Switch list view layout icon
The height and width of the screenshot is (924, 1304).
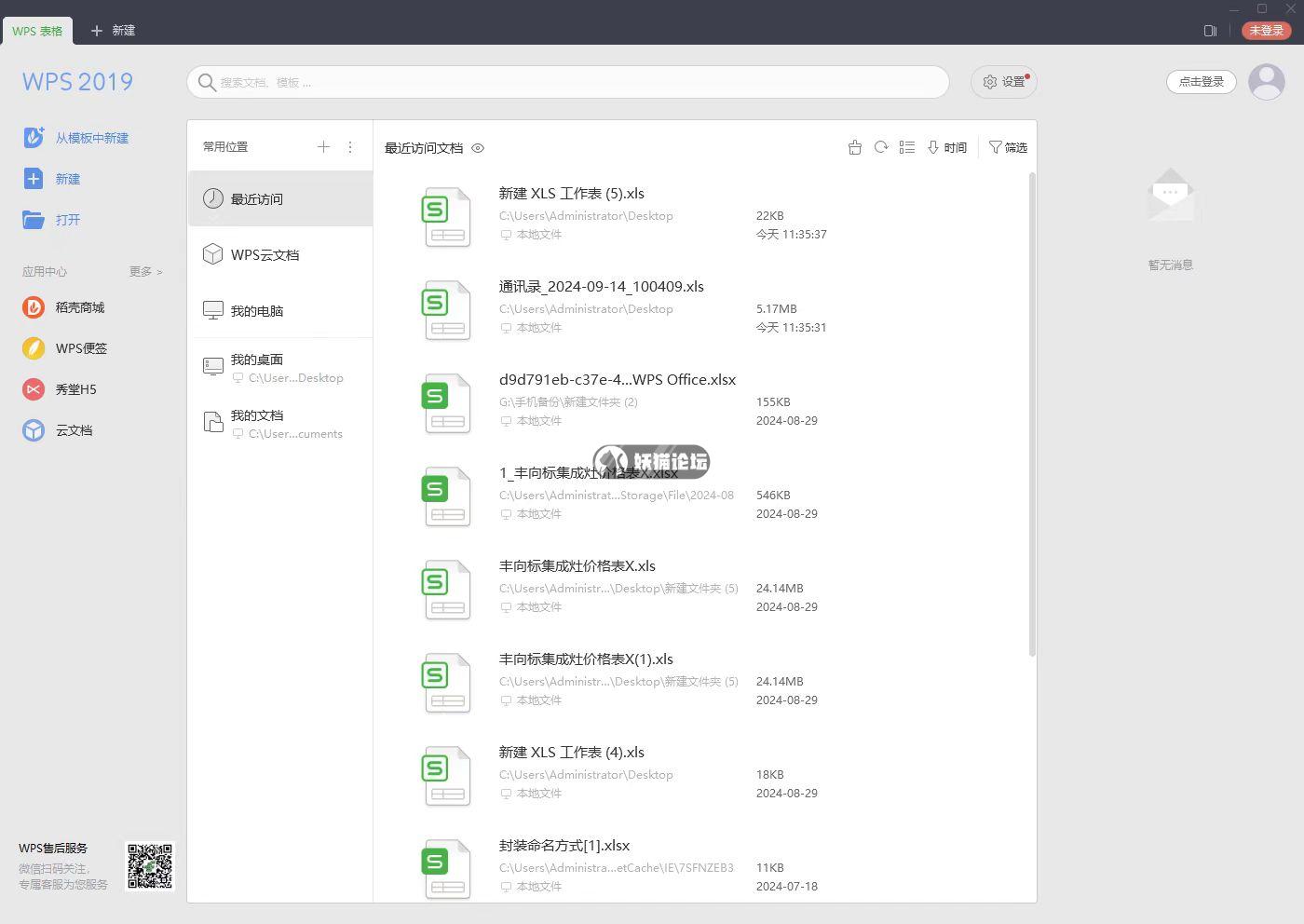[x=907, y=147]
